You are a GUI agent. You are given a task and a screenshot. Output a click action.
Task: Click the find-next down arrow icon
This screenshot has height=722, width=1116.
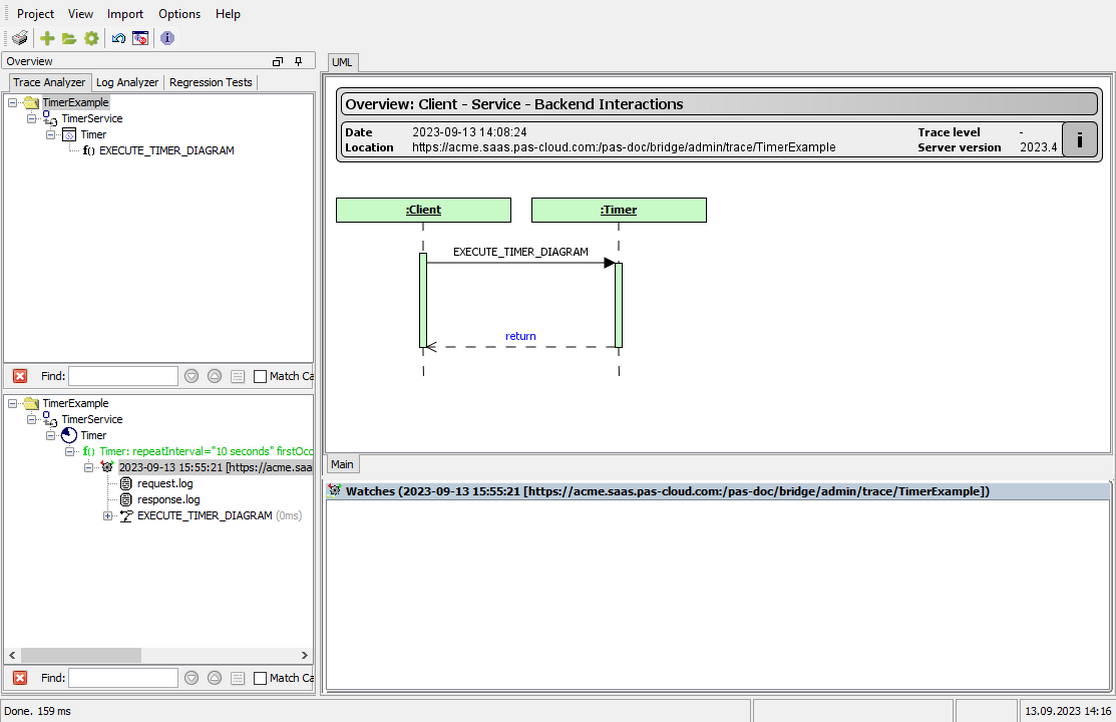[x=191, y=375]
